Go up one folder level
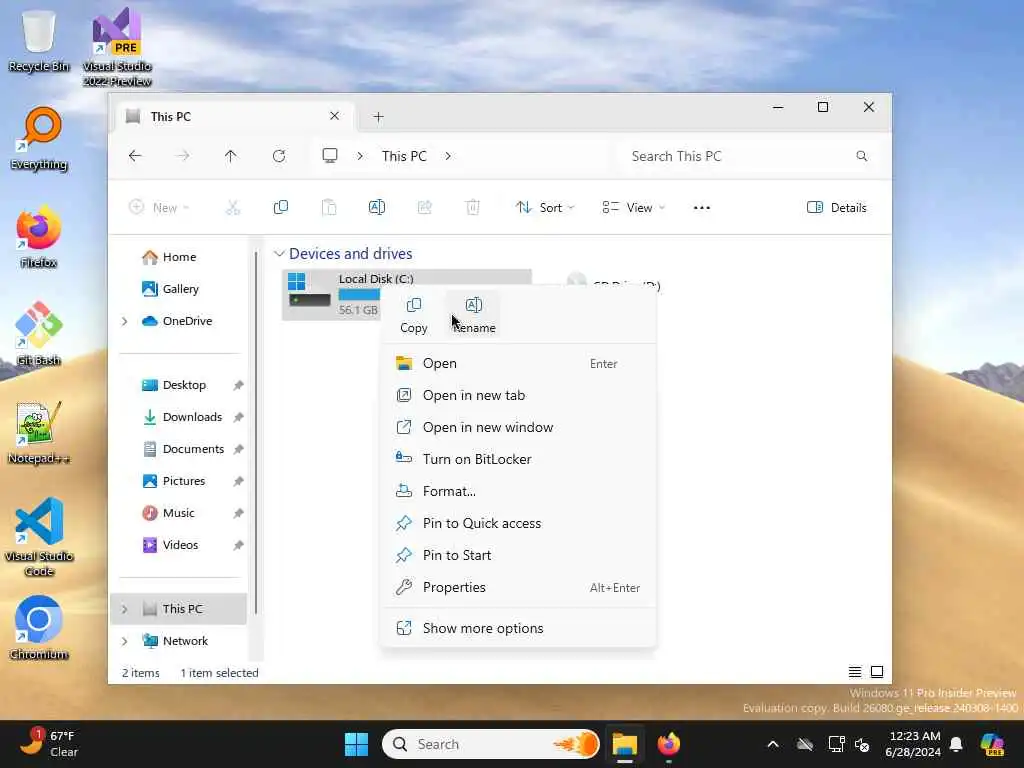This screenshot has height=768, width=1024. 231,156
